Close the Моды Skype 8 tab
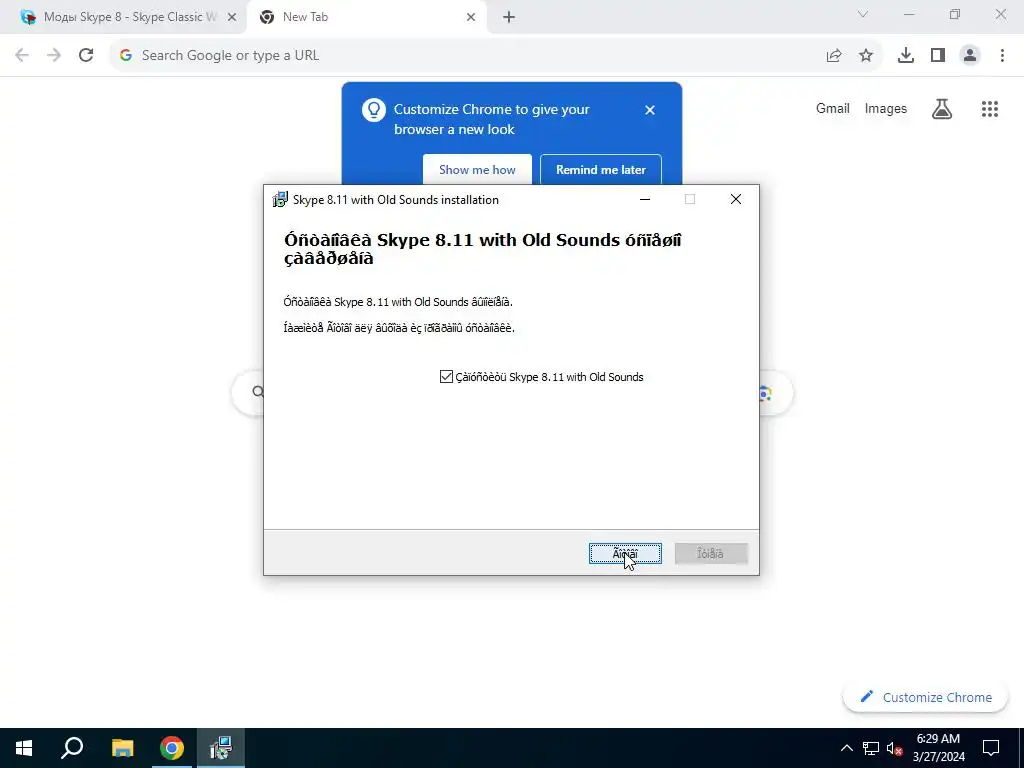The image size is (1024, 768). pyautogui.click(x=232, y=18)
